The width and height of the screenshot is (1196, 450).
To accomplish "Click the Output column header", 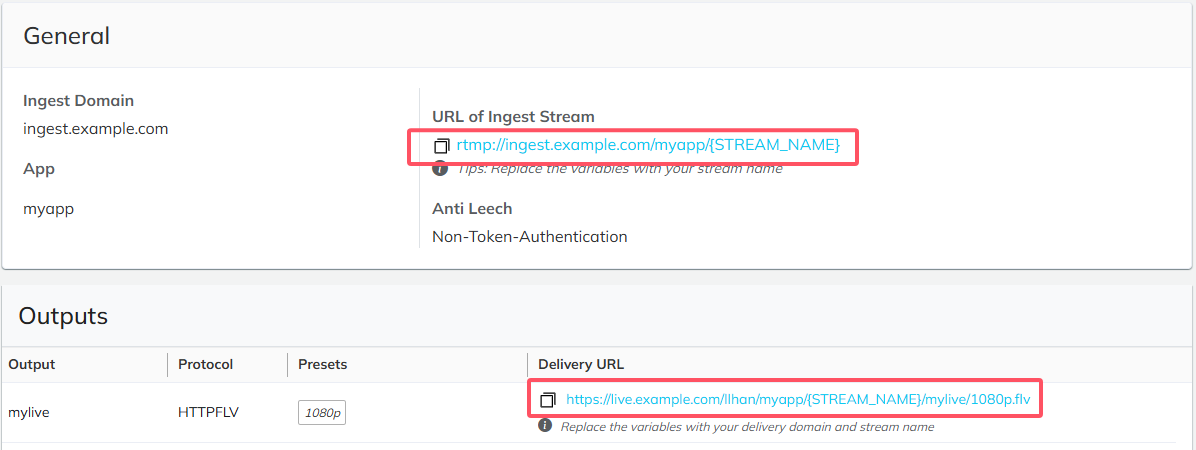I will (31, 365).
